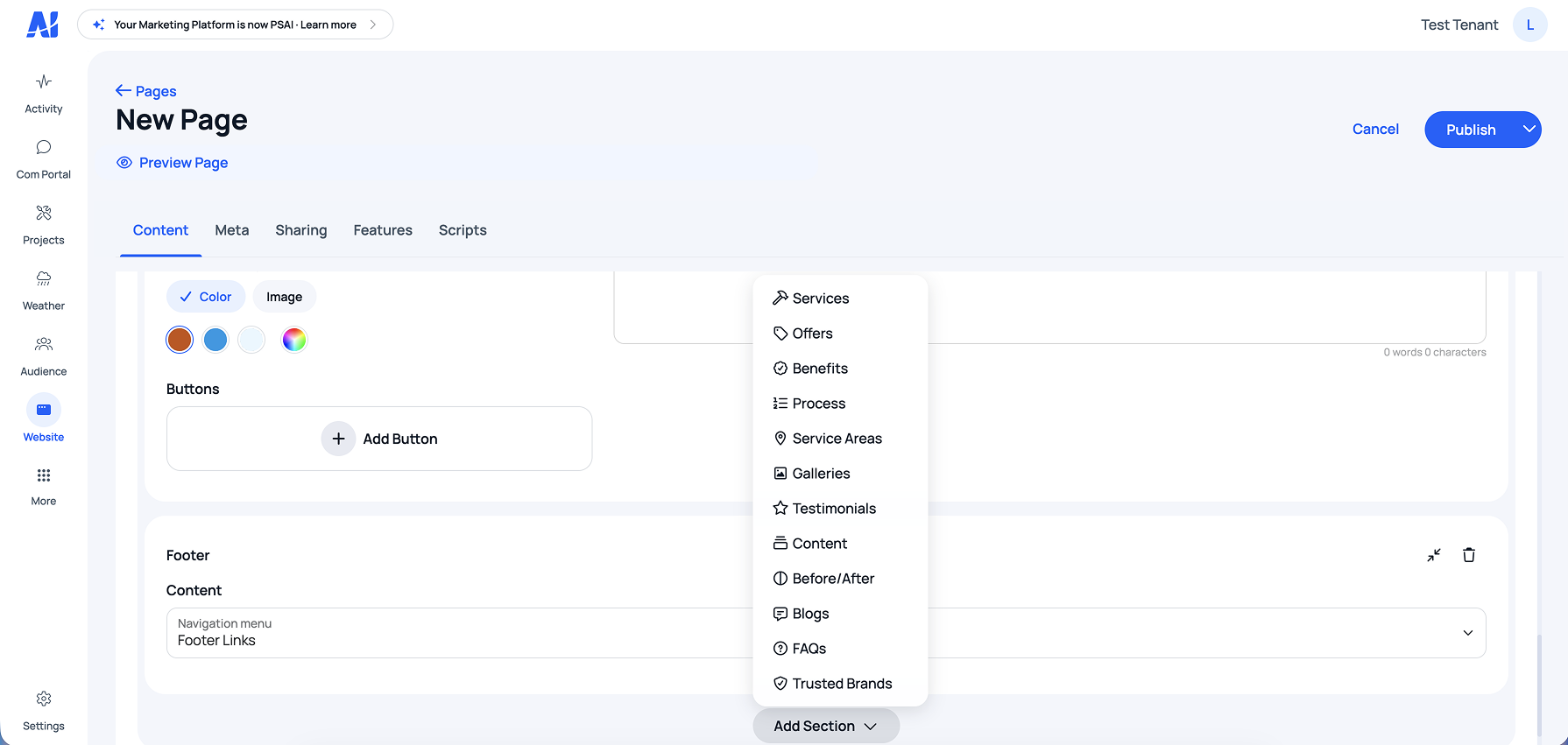
Task: Click into the text editor area above the word count
Action: point(1049,307)
